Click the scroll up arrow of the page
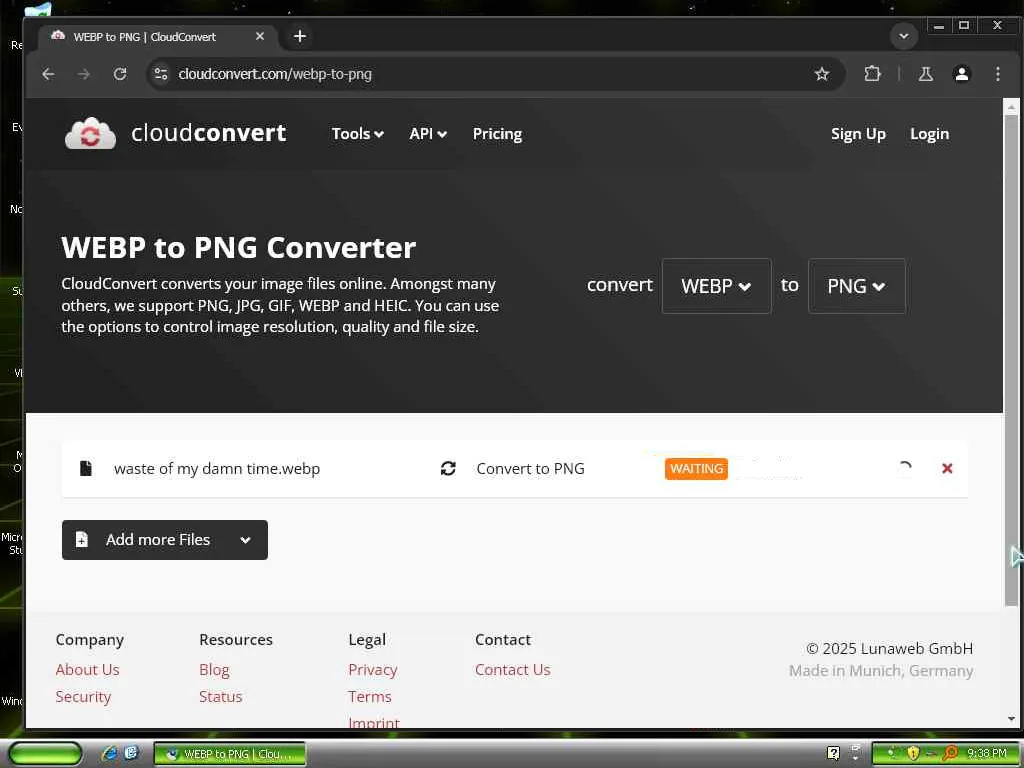 pyautogui.click(x=1011, y=106)
